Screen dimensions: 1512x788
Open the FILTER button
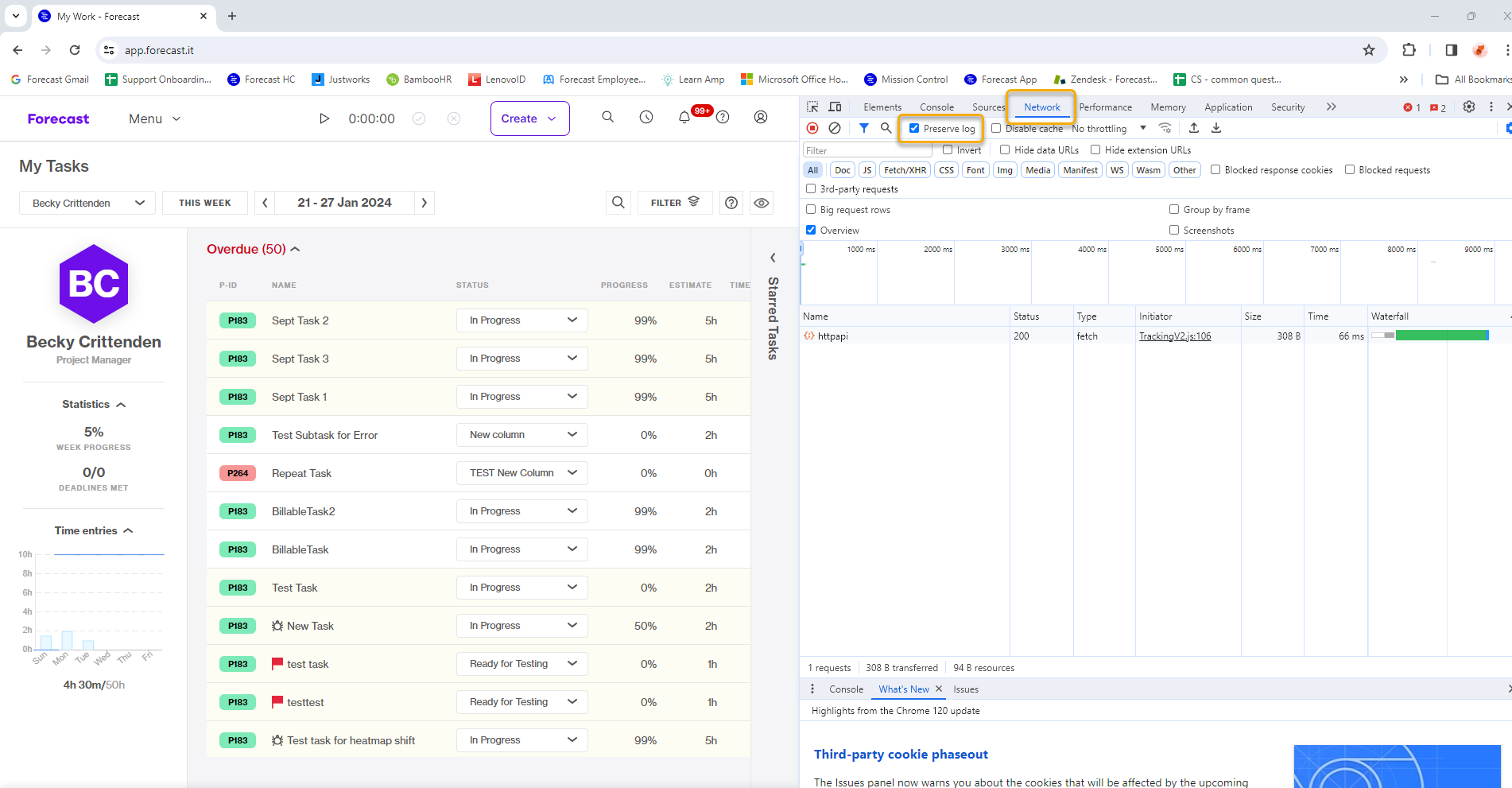point(675,203)
